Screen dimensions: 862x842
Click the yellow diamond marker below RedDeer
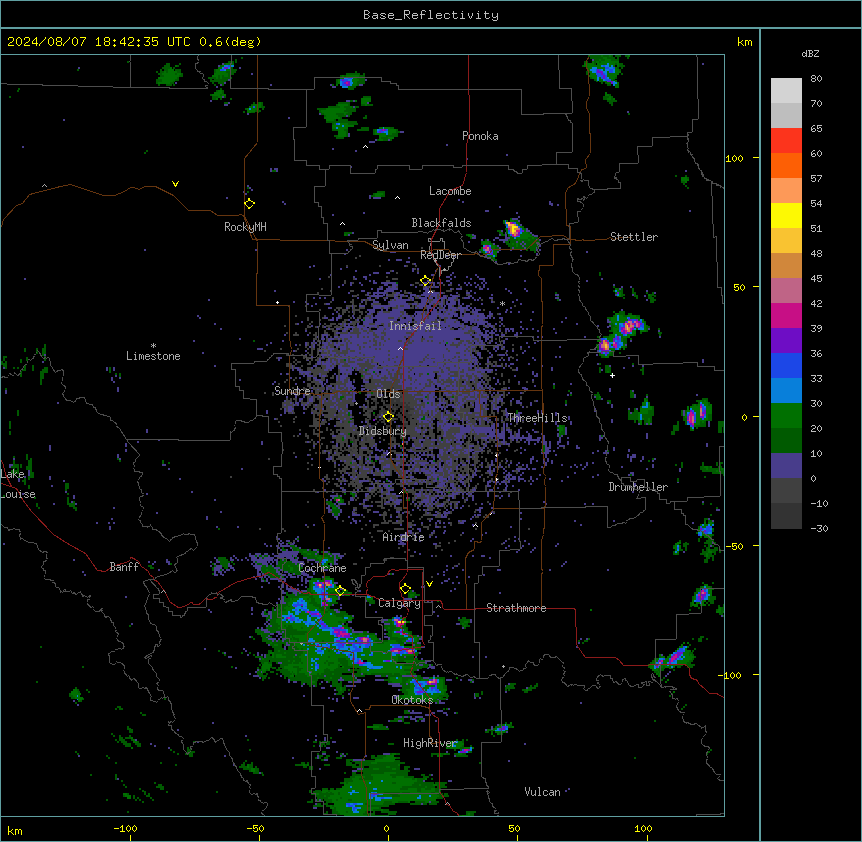coord(426,281)
